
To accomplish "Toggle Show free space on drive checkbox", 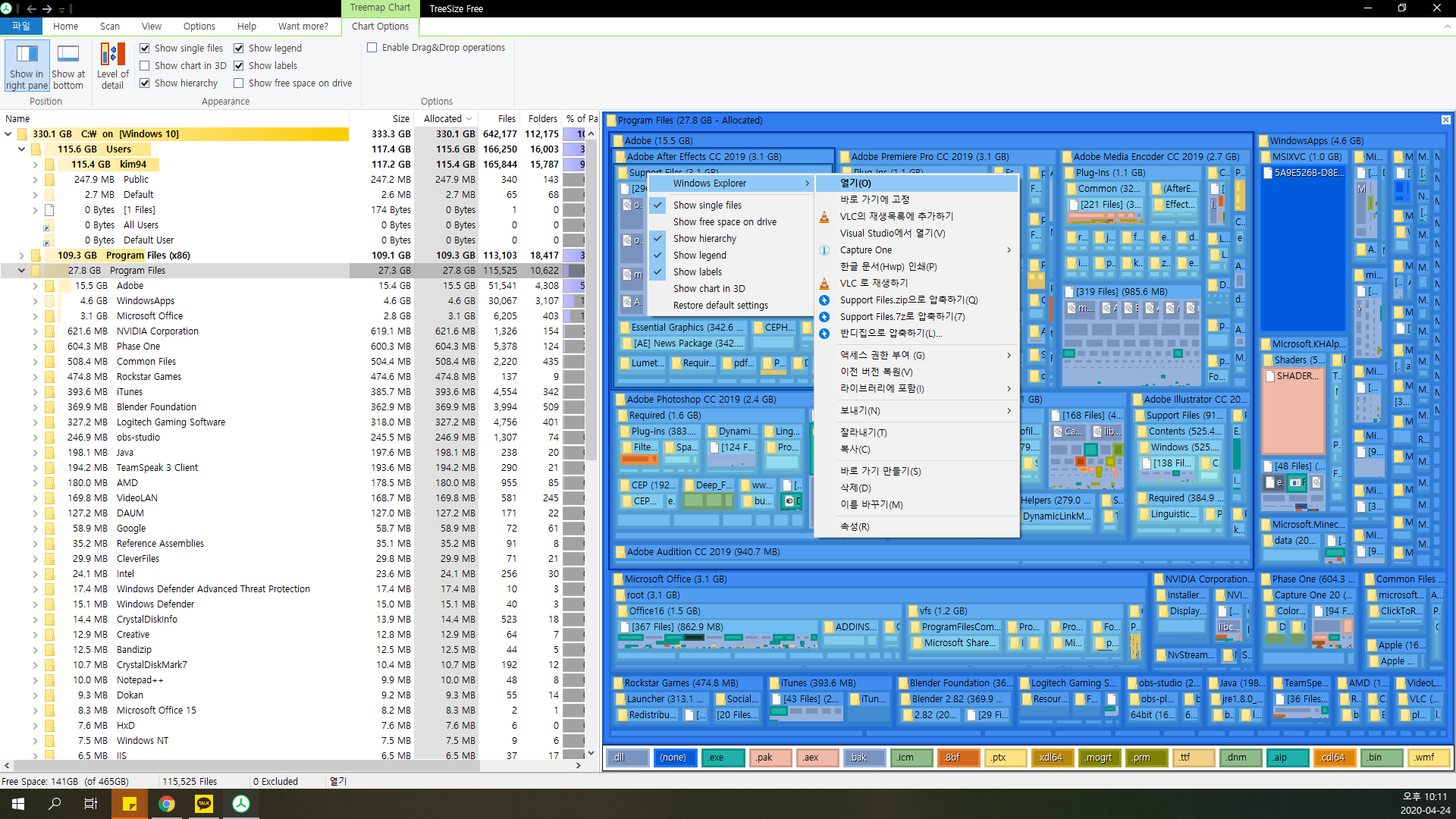I will [x=239, y=83].
